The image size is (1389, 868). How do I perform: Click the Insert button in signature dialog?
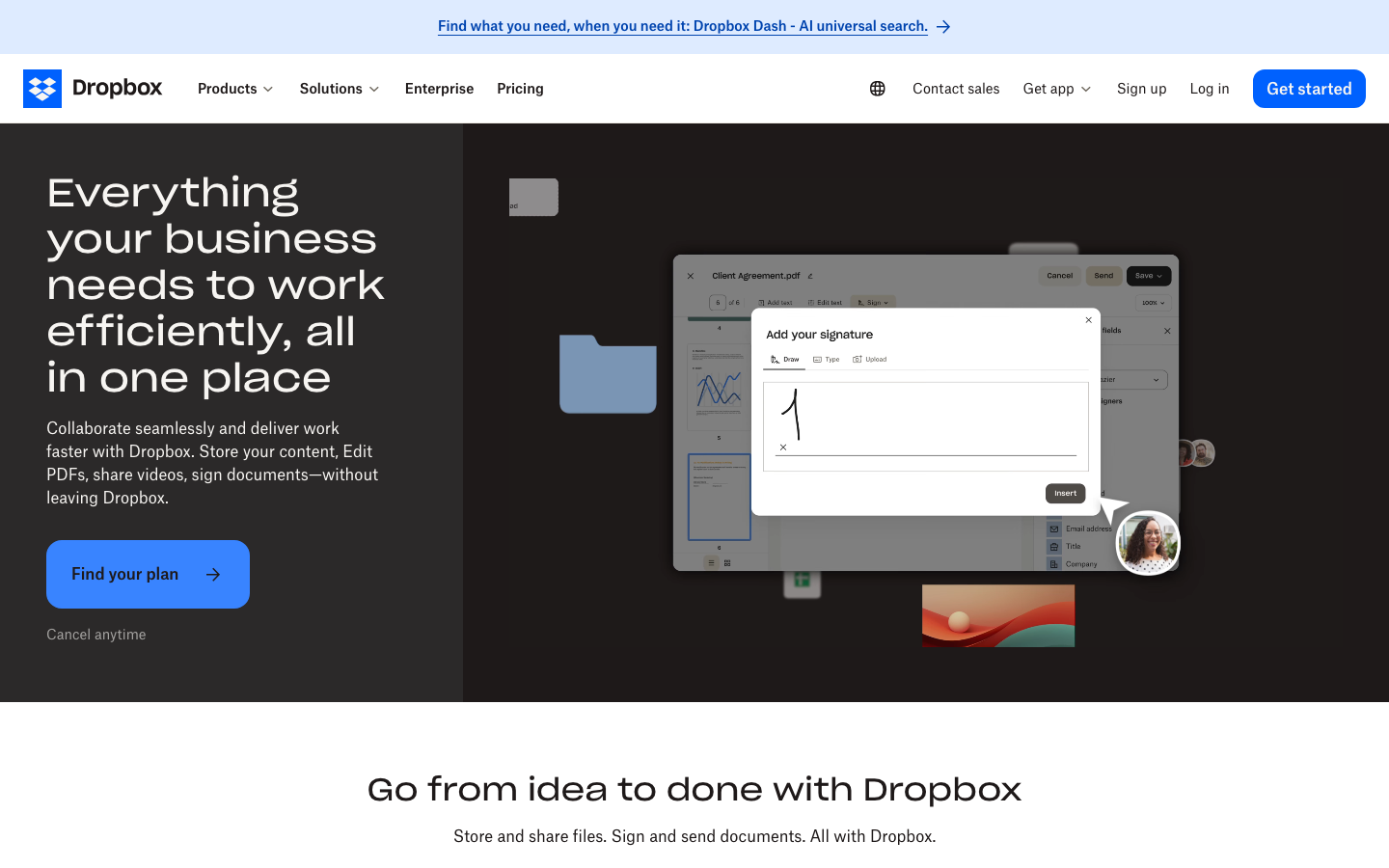[x=1065, y=494]
